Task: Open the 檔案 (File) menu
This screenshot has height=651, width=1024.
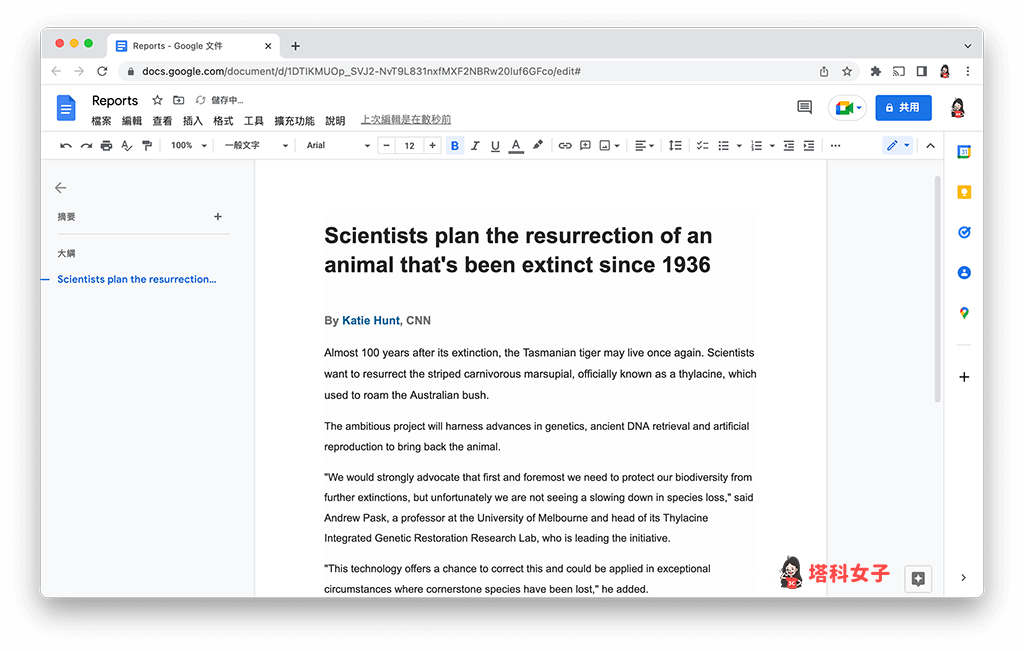Action: (x=101, y=121)
